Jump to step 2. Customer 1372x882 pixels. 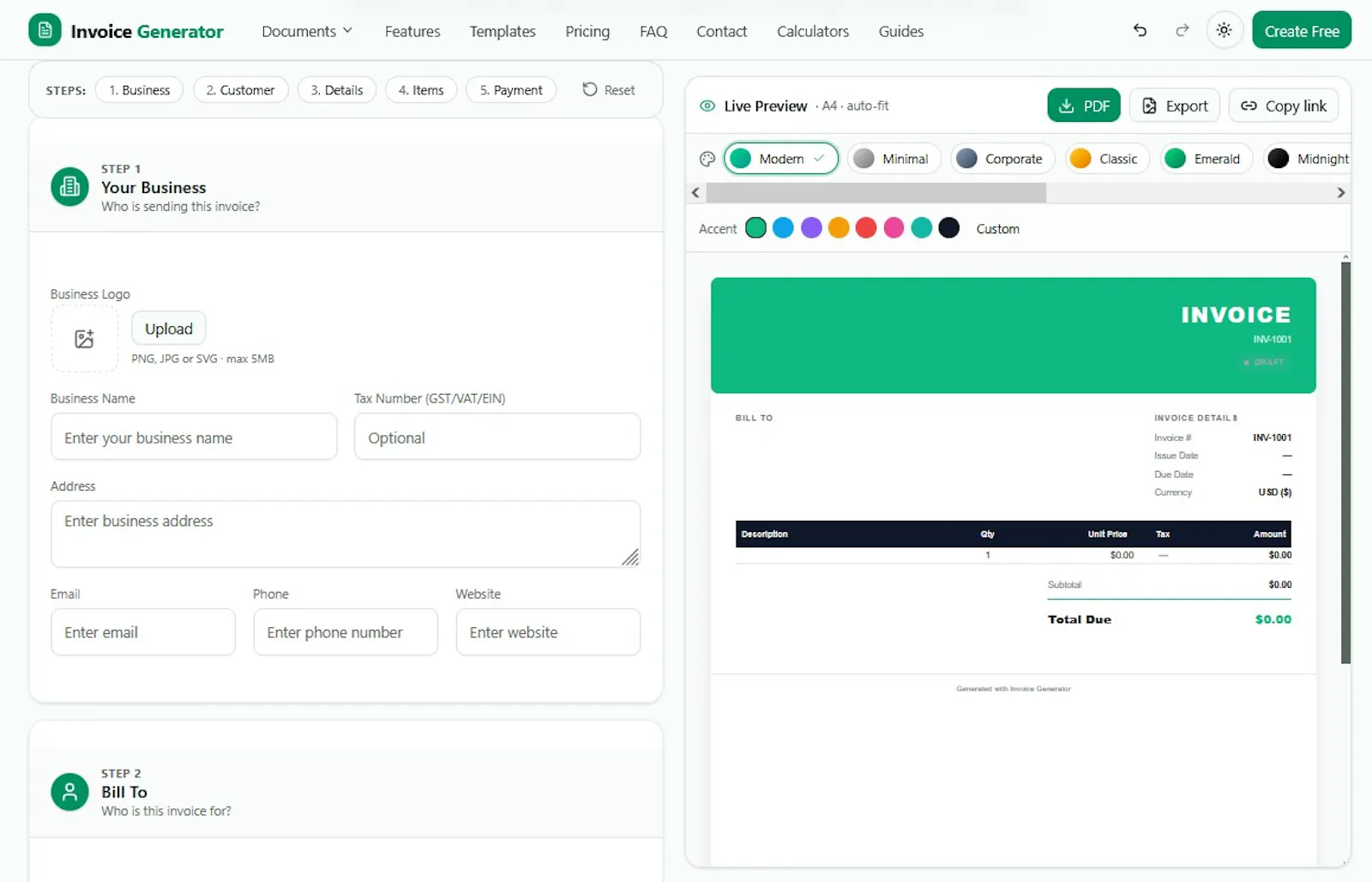pyautogui.click(x=240, y=90)
